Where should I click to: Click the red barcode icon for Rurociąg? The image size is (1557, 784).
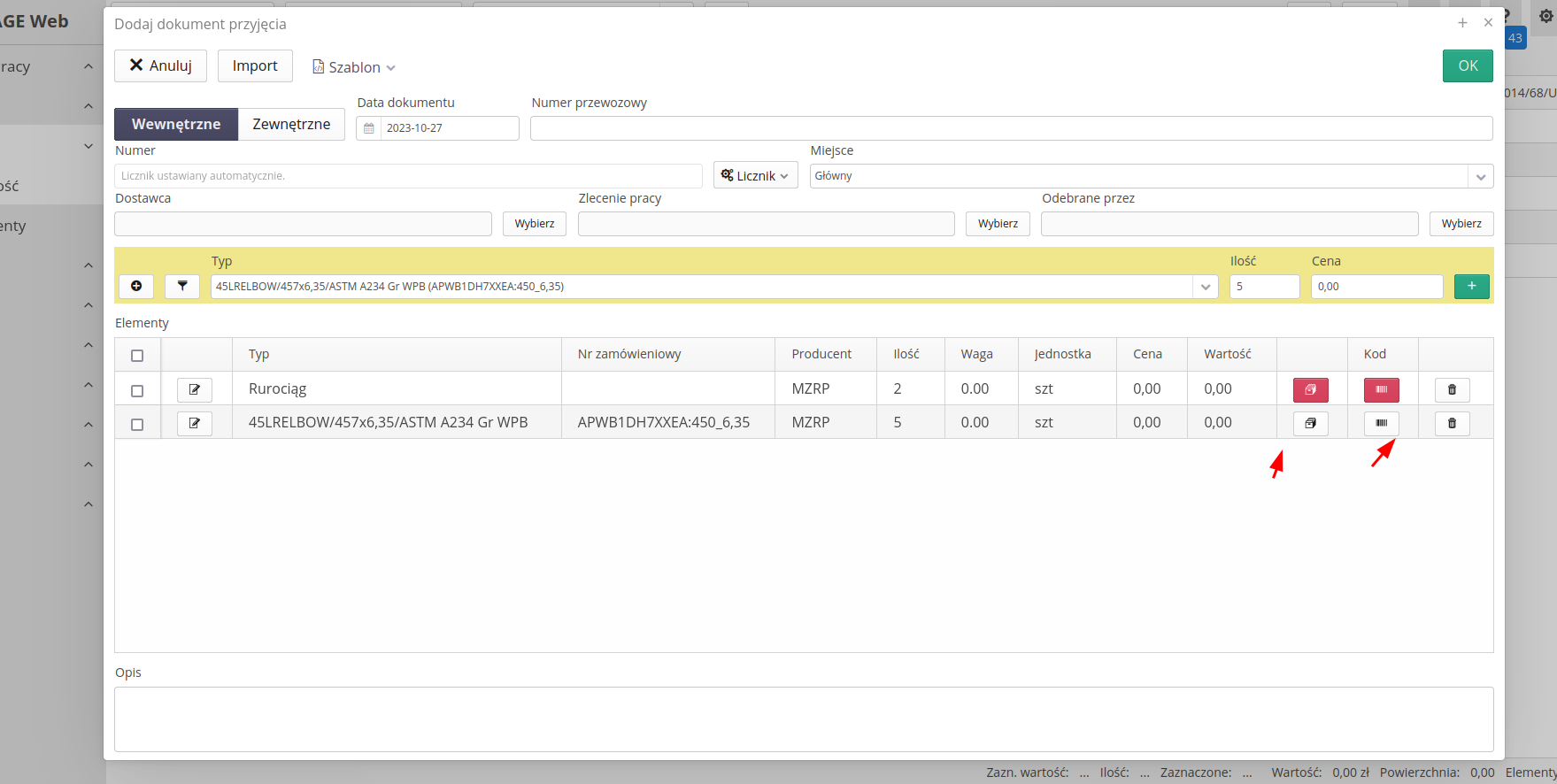click(x=1381, y=389)
